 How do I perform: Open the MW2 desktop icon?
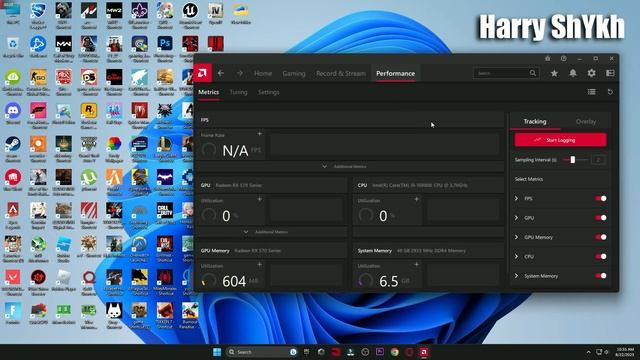(x=114, y=13)
